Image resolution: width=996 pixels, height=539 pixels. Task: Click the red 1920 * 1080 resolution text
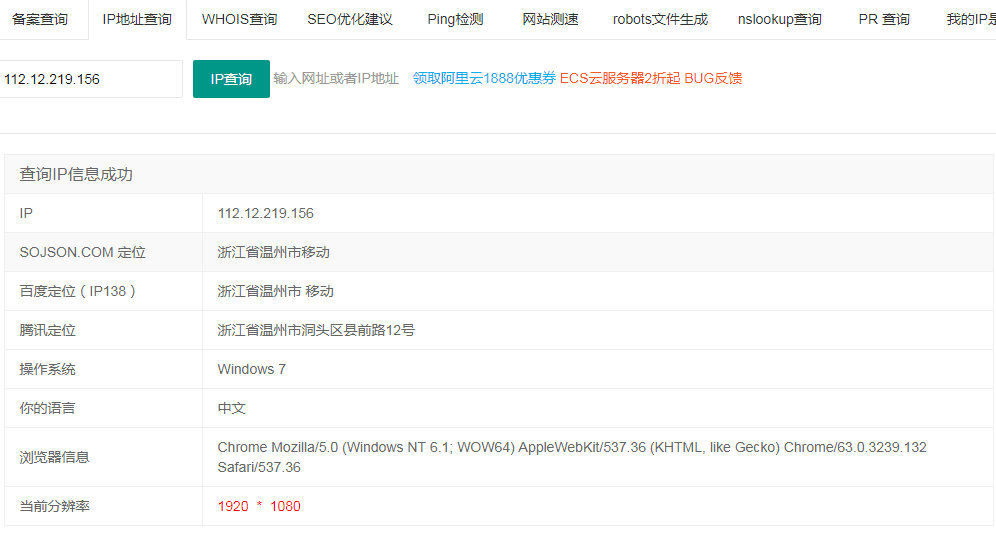259,506
